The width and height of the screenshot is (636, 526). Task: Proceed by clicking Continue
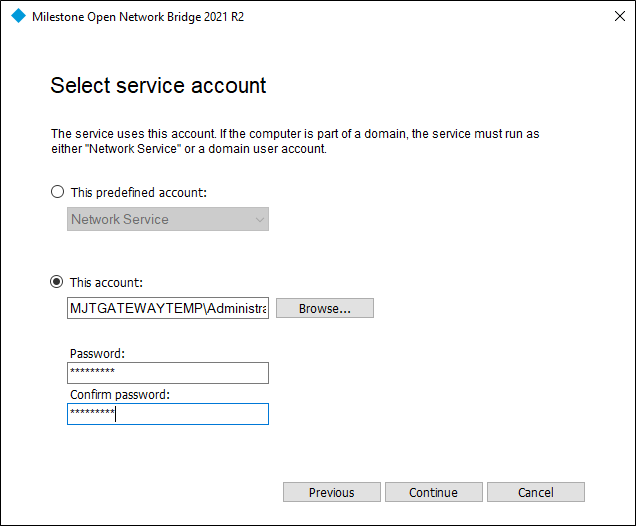[x=433, y=492]
